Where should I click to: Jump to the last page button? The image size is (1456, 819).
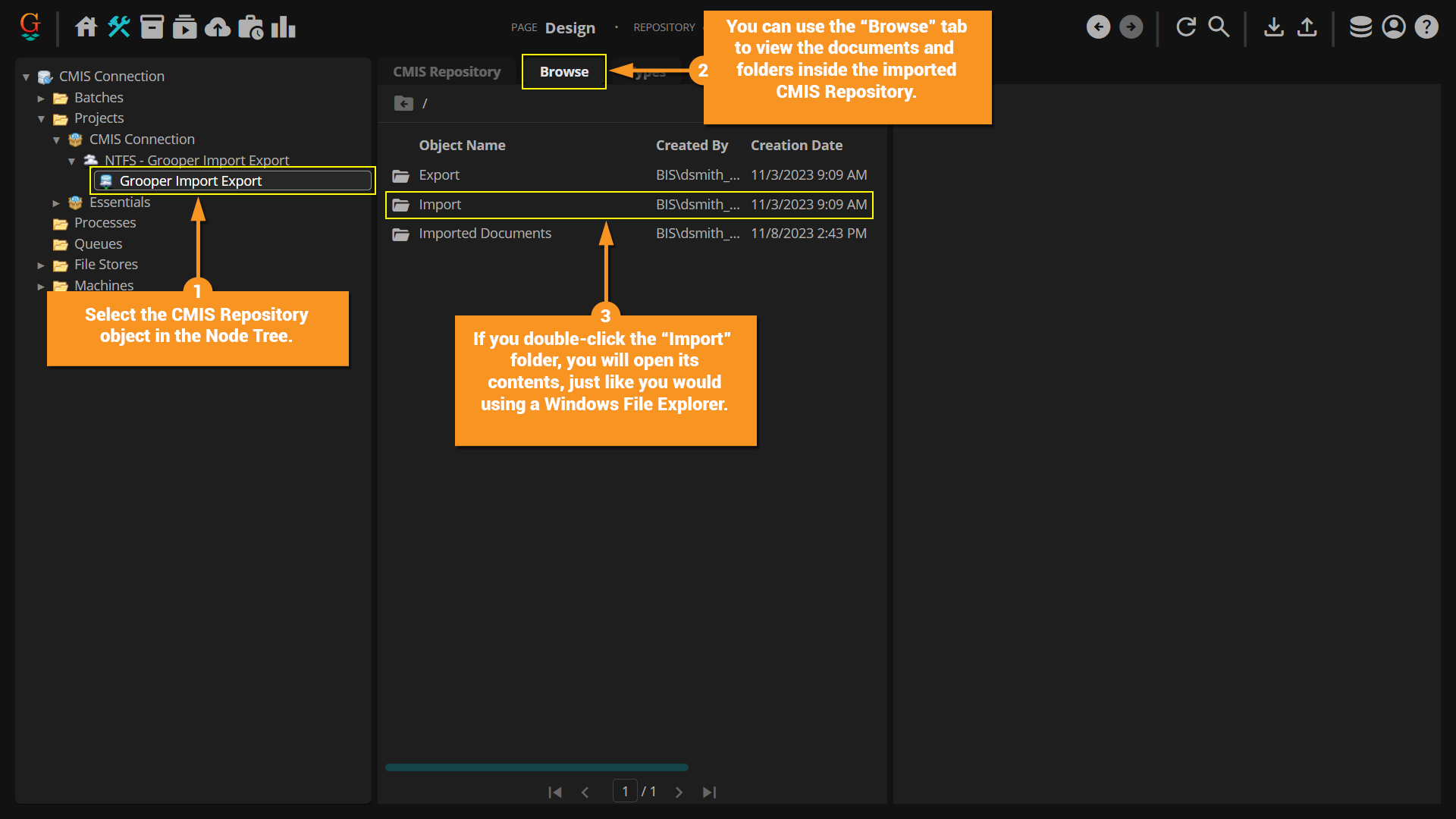pos(709,792)
